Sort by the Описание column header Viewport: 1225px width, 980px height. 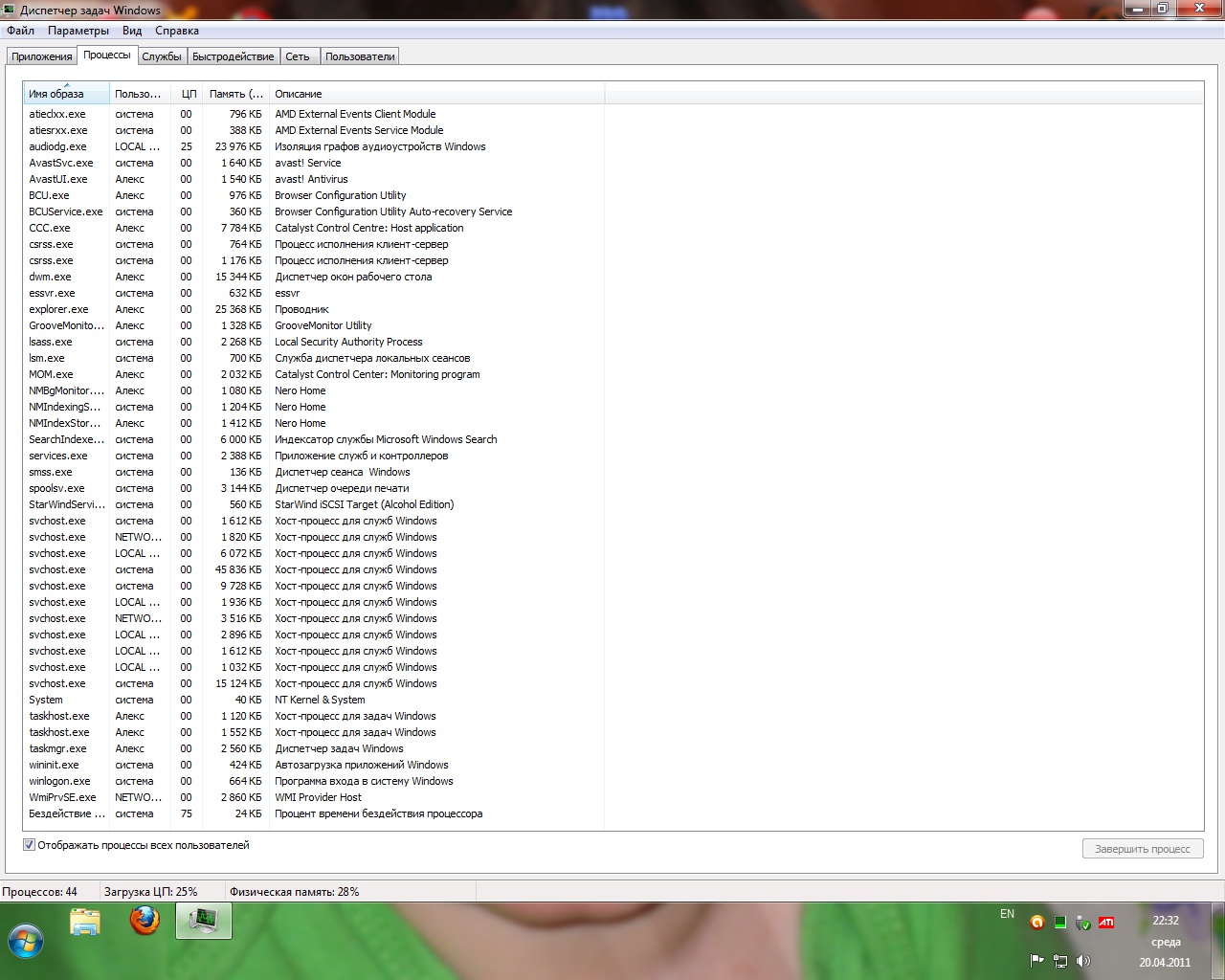coord(436,94)
